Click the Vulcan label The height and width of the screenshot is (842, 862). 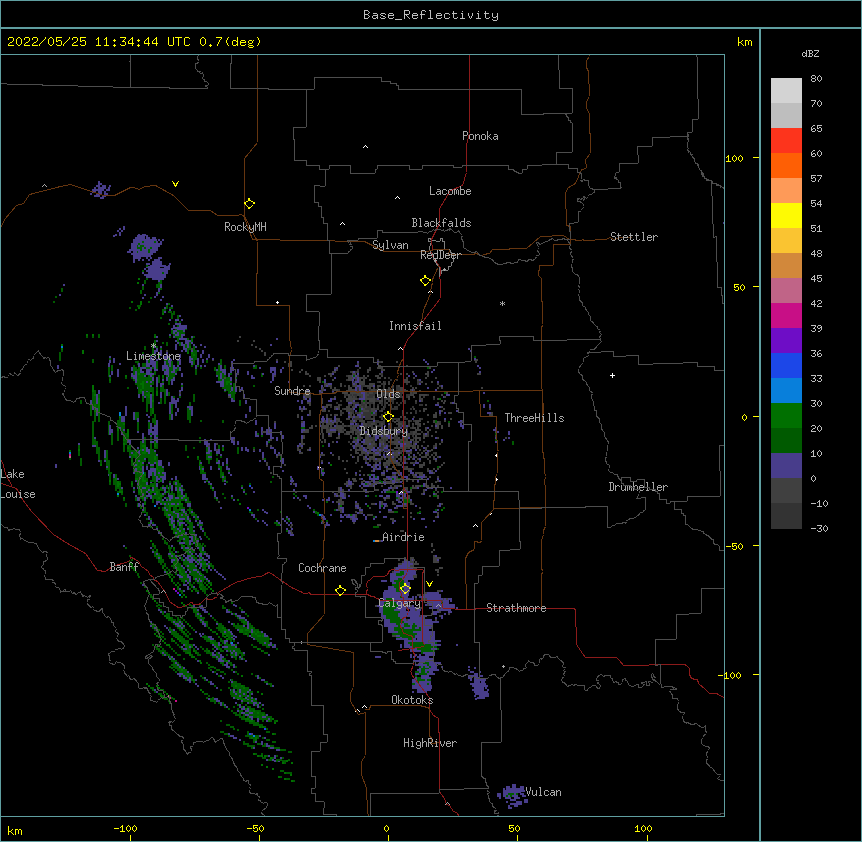pos(543,792)
